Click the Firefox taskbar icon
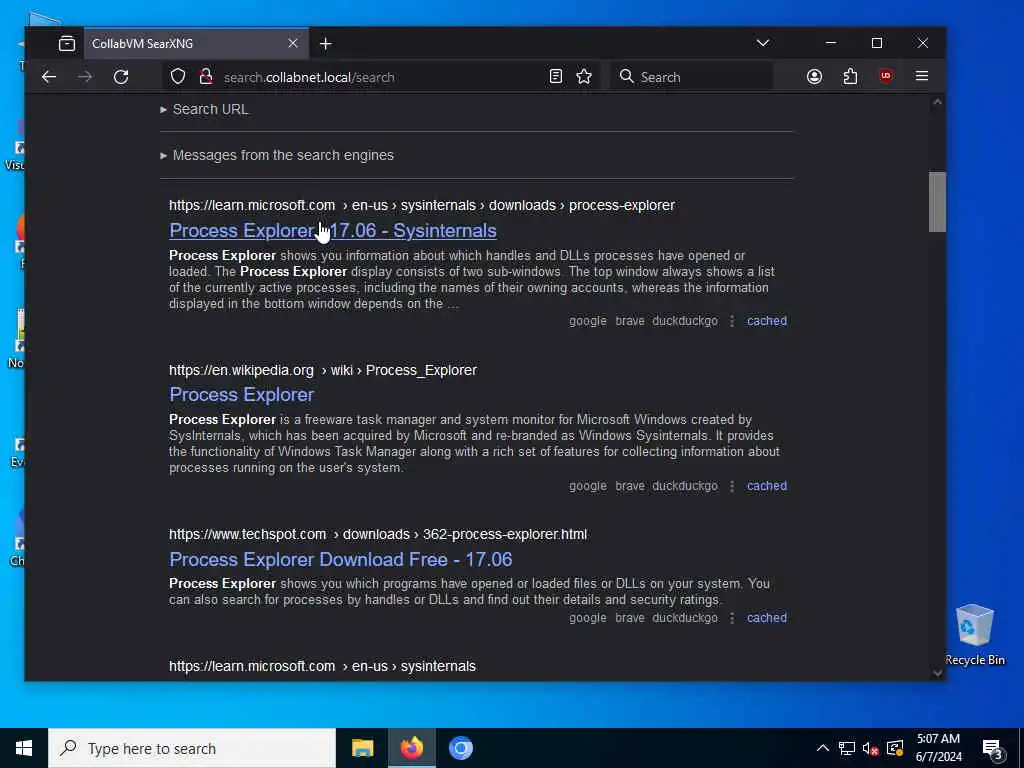This screenshot has height=768, width=1024. pos(411,748)
